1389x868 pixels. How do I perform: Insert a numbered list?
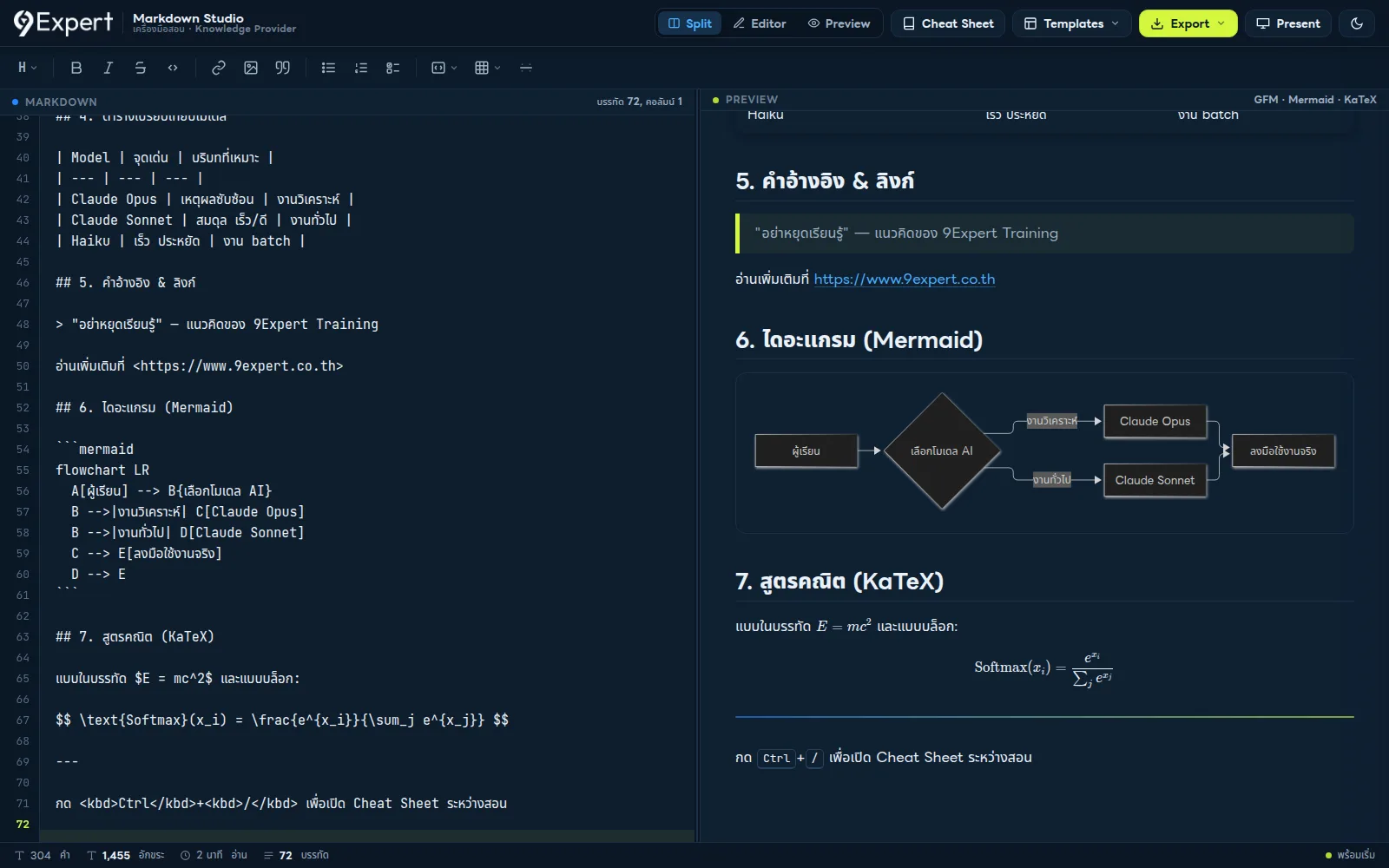tap(361, 68)
